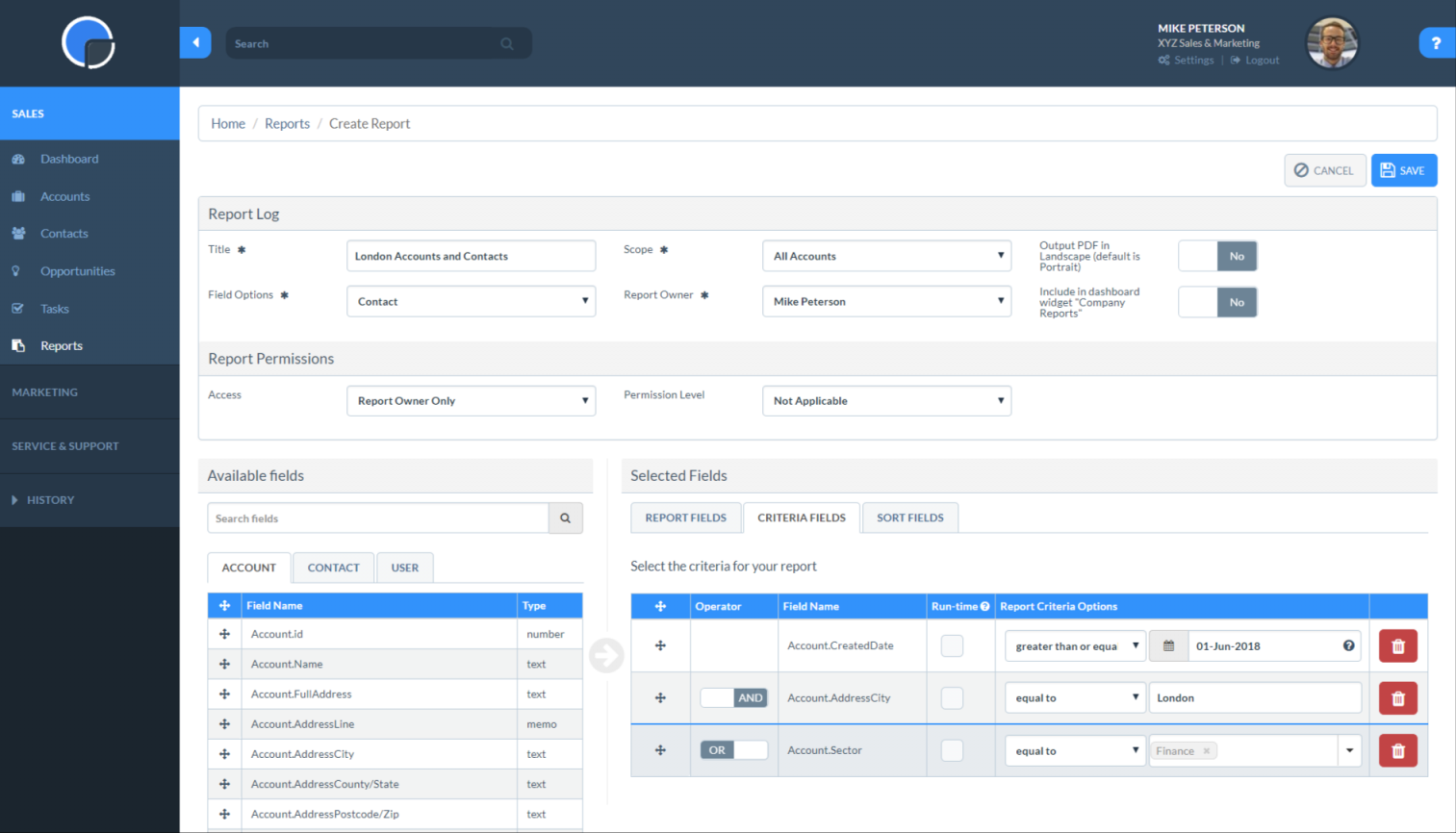Open the greater than or equal operator dropdown
Screen dimensions: 1456x833
coord(1075,645)
